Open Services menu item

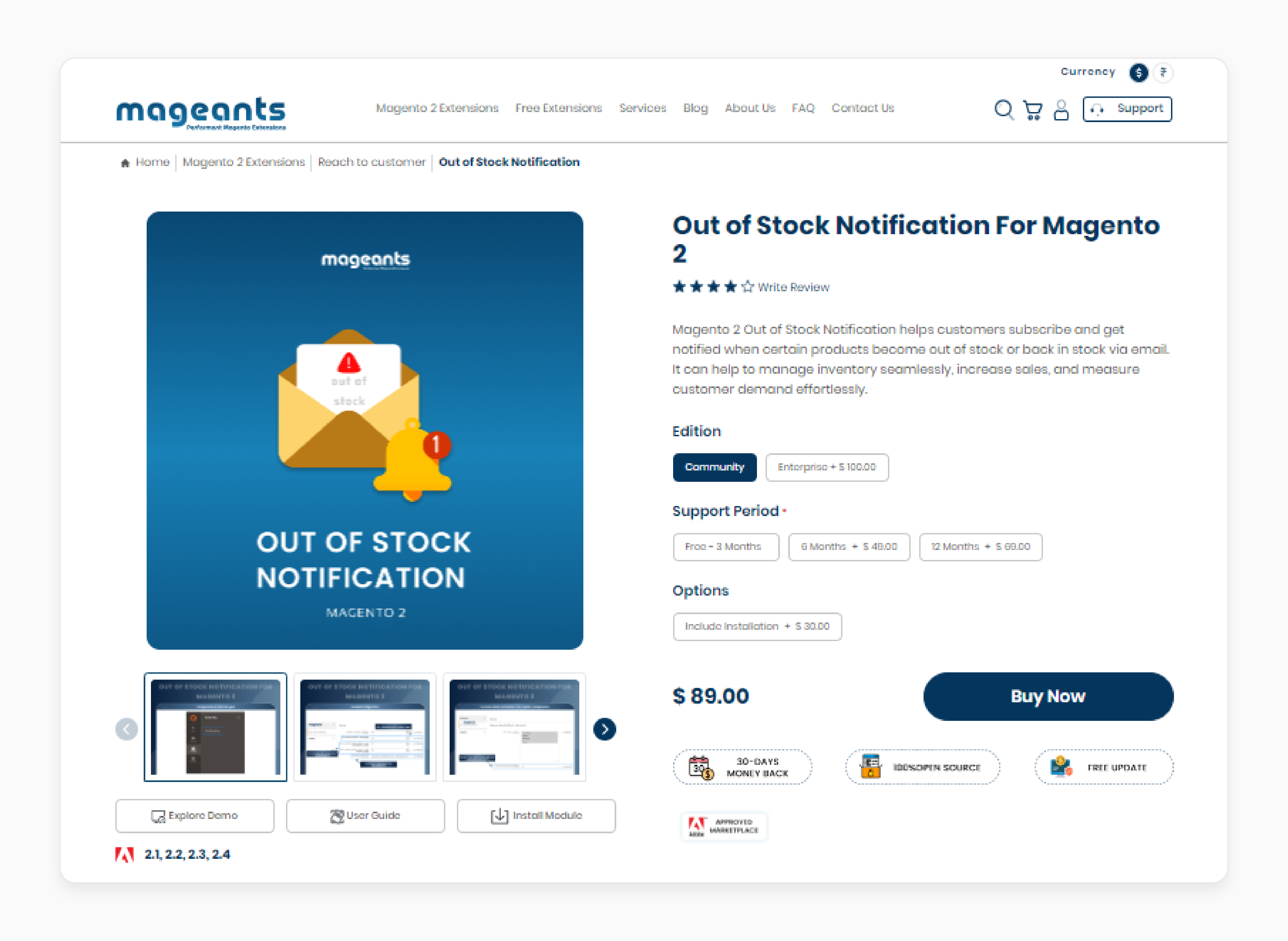[643, 108]
